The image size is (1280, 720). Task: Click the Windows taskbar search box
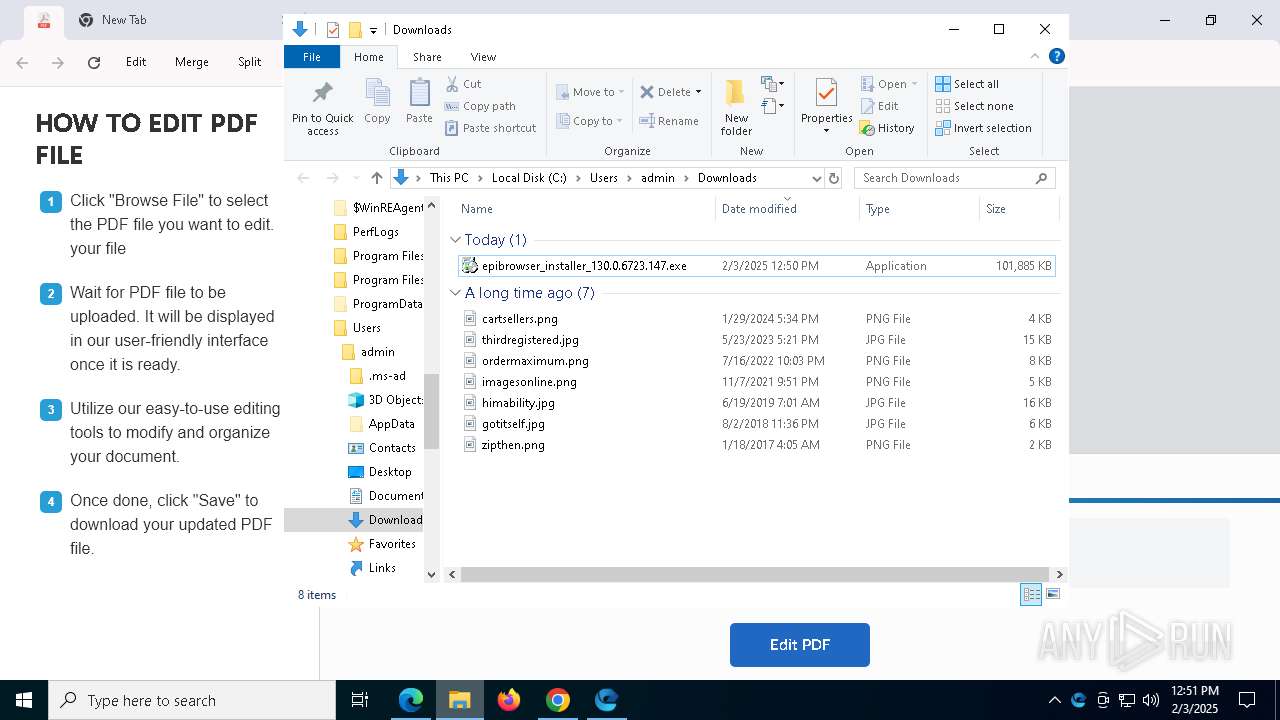pyautogui.click(x=192, y=700)
